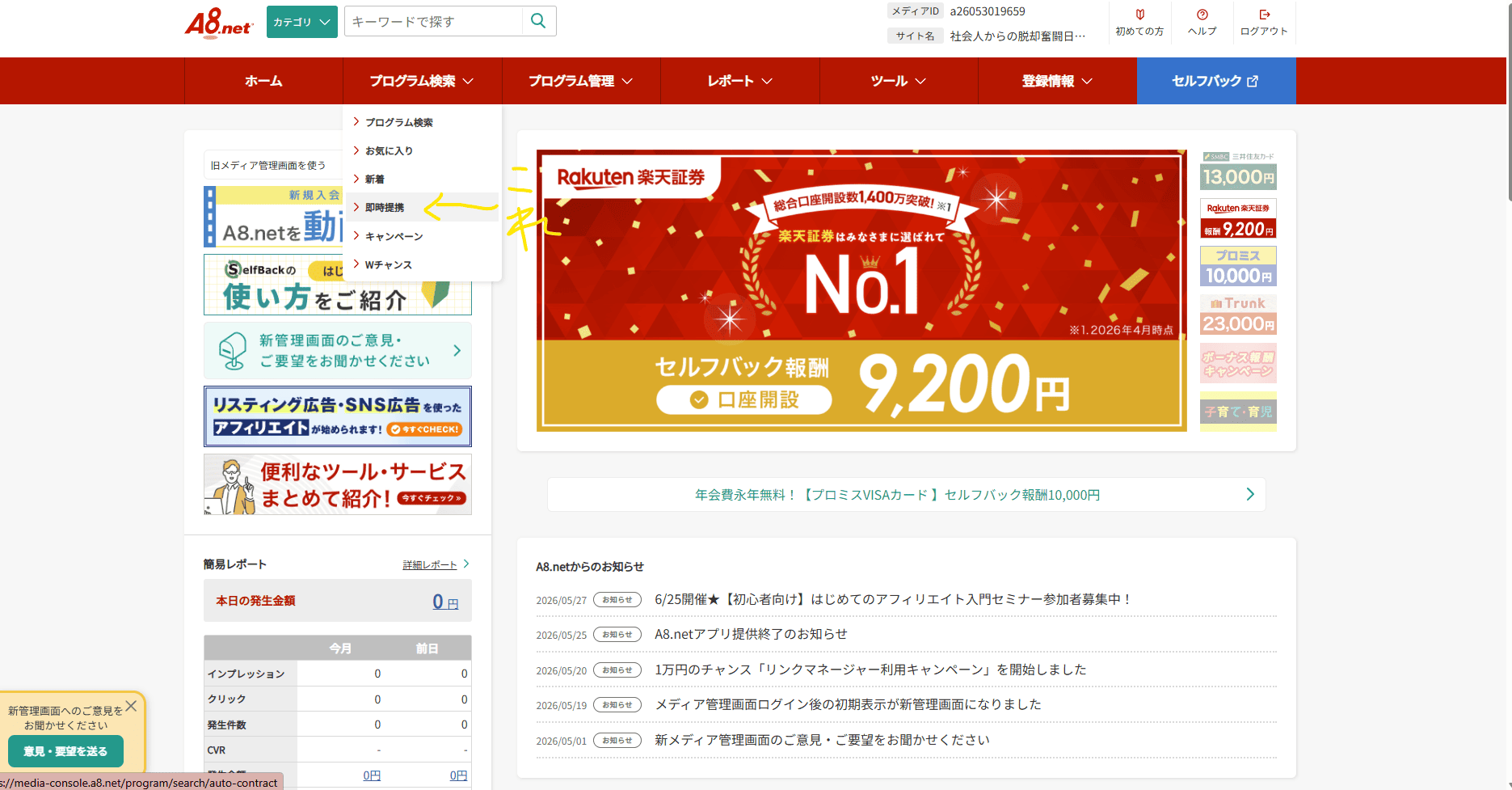The width and height of the screenshot is (1512, 790).
Task: Open the 便利なツール・サービス banner
Action: coord(338,484)
